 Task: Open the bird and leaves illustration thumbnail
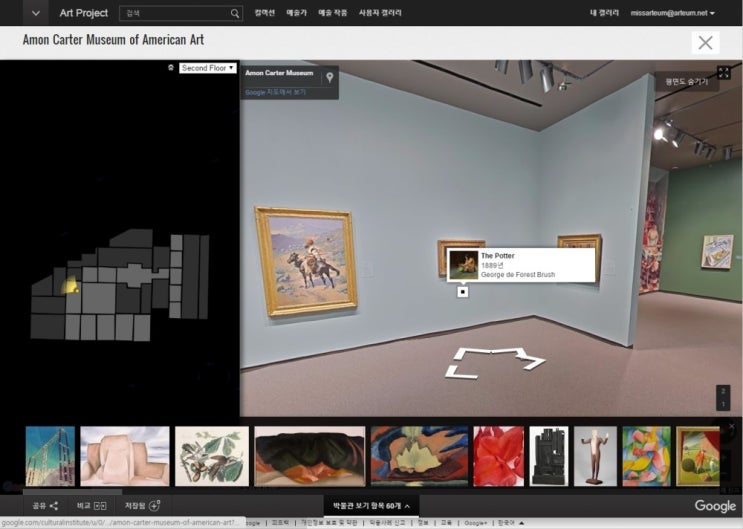(x=212, y=456)
